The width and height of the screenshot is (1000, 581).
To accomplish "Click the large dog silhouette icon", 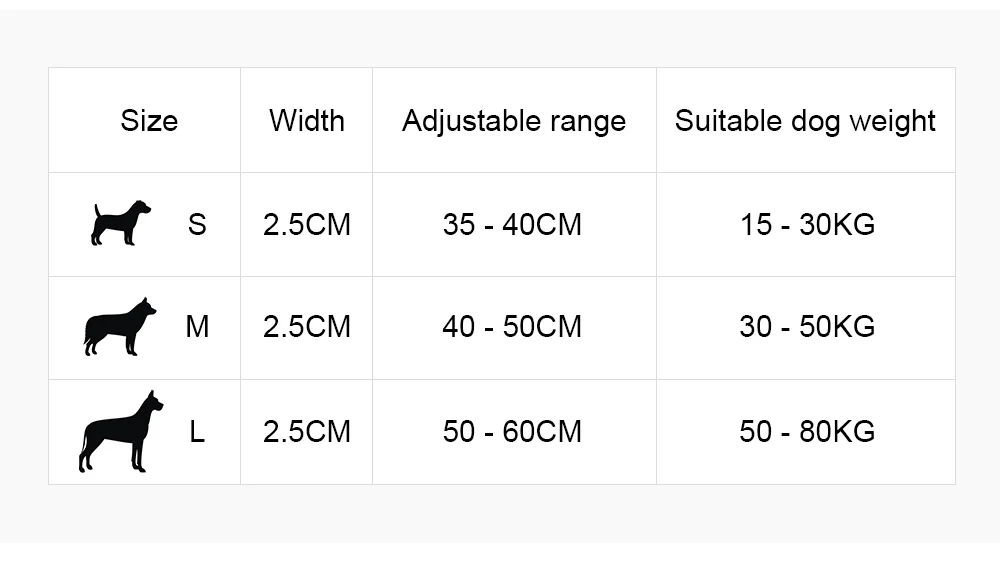I will coord(121,432).
